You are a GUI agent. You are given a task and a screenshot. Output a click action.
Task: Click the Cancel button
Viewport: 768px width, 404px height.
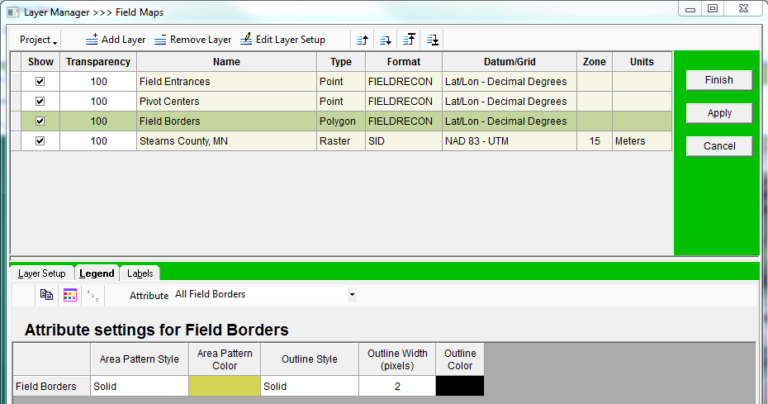pyautogui.click(x=719, y=146)
